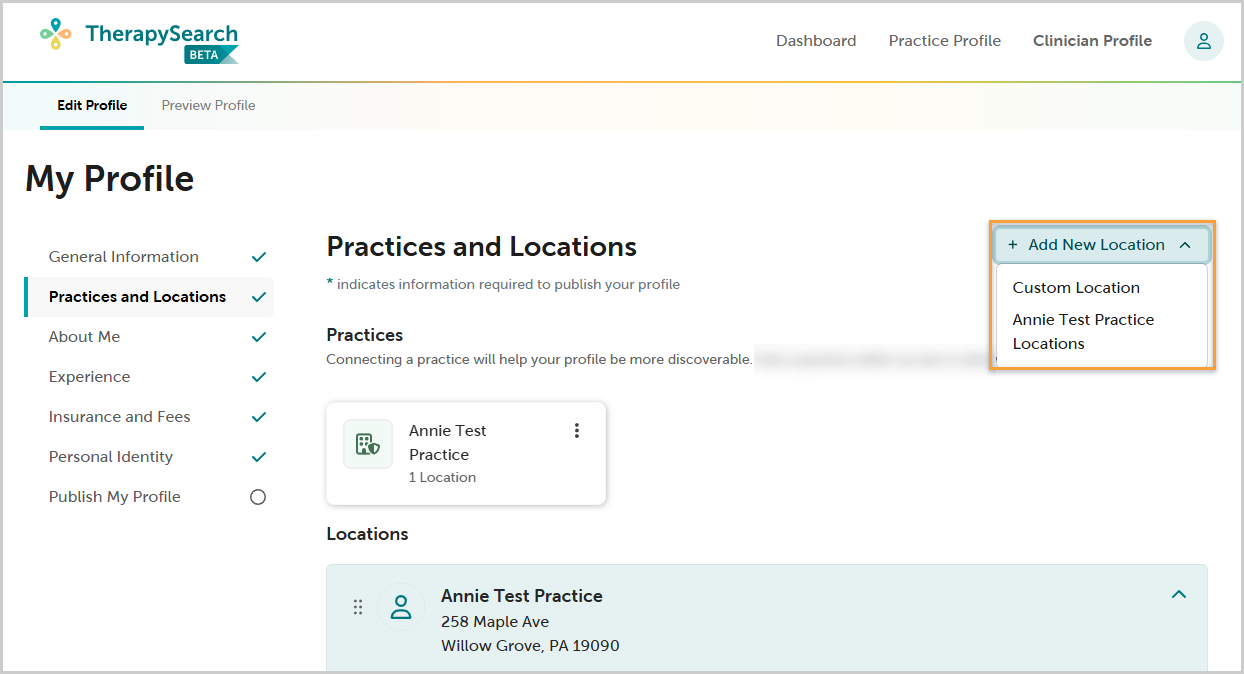Click the empty circle next to Publish My Profile
The height and width of the screenshot is (674, 1244).
click(258, 497)
